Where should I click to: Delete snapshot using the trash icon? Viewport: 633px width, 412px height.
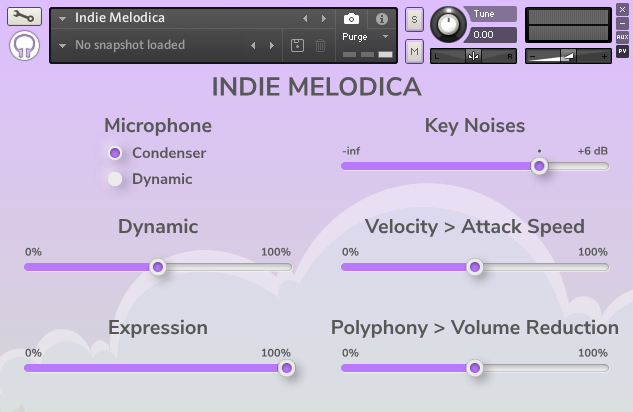click(x=320, y=45)
